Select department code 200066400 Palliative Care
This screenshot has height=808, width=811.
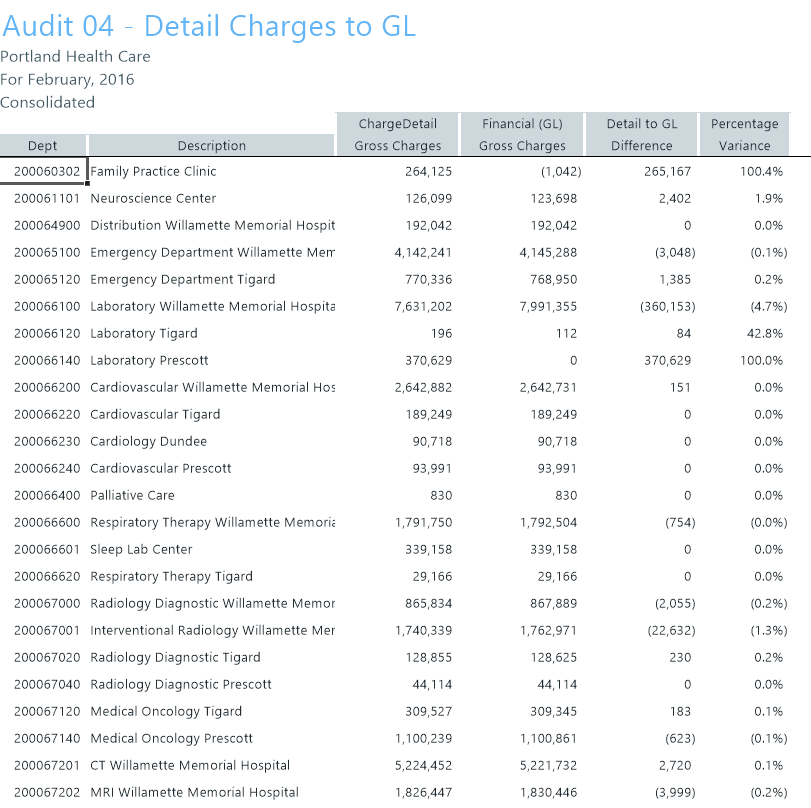[x=46, y=496]
